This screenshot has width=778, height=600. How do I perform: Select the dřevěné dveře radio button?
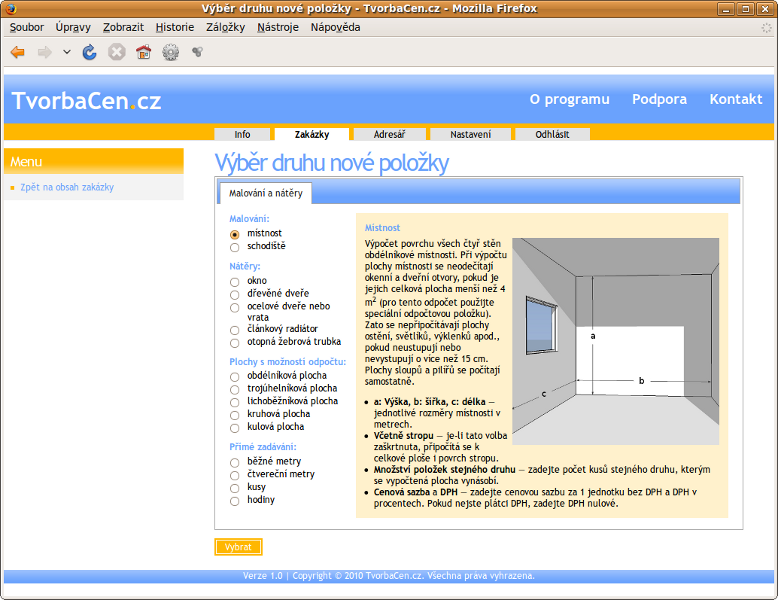point(235,295)
